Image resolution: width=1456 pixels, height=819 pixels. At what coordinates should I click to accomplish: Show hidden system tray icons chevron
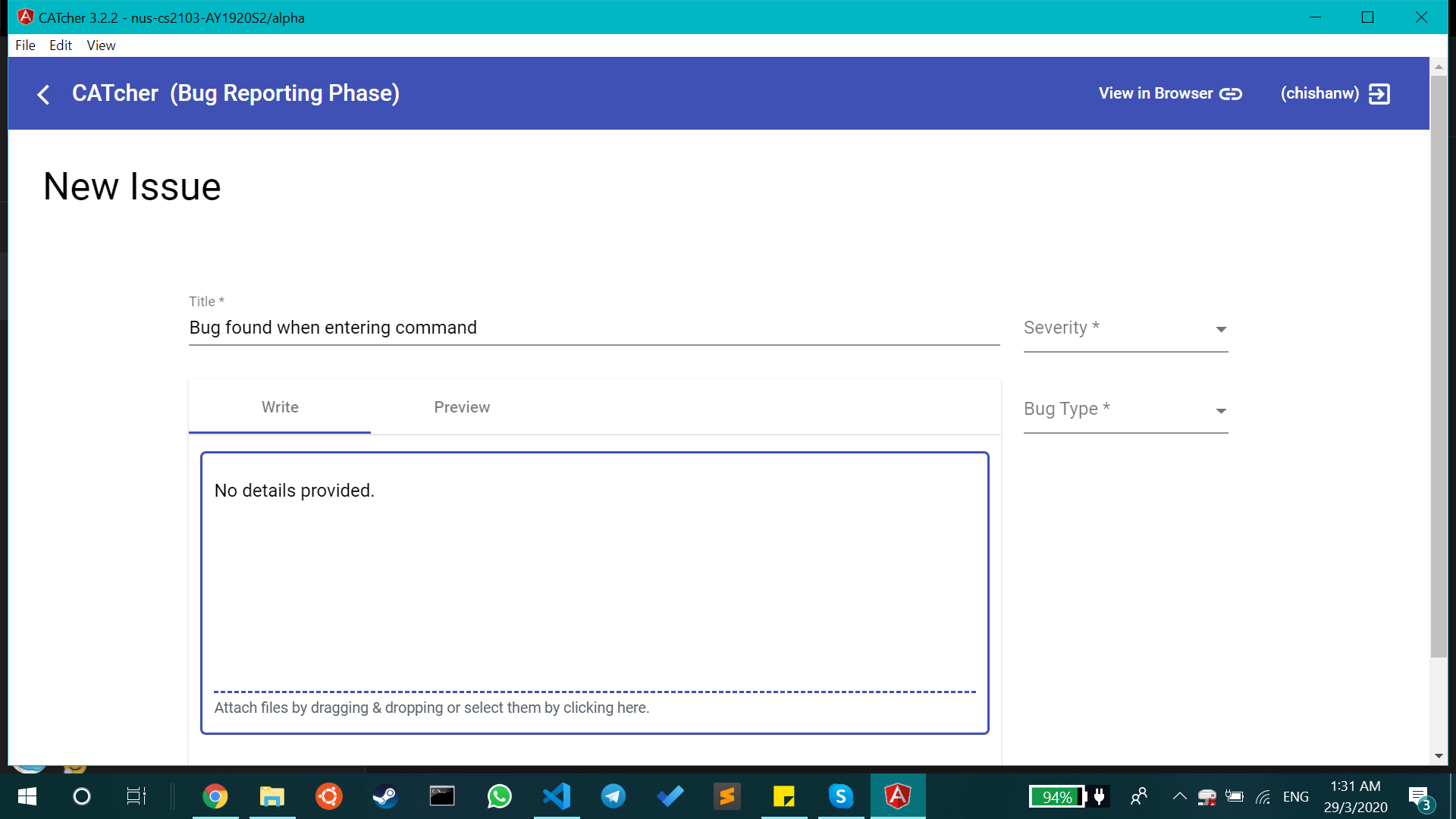pyautogui.click(x=1179, y=796)
